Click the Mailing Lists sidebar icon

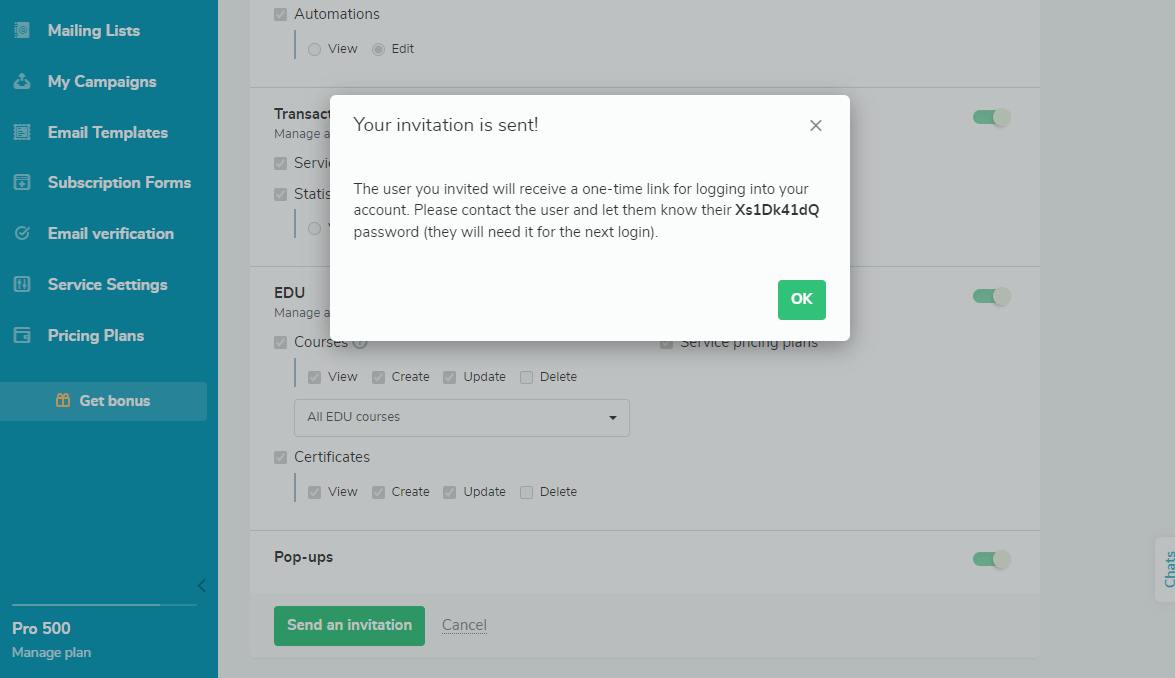click(x=22, y=31)
